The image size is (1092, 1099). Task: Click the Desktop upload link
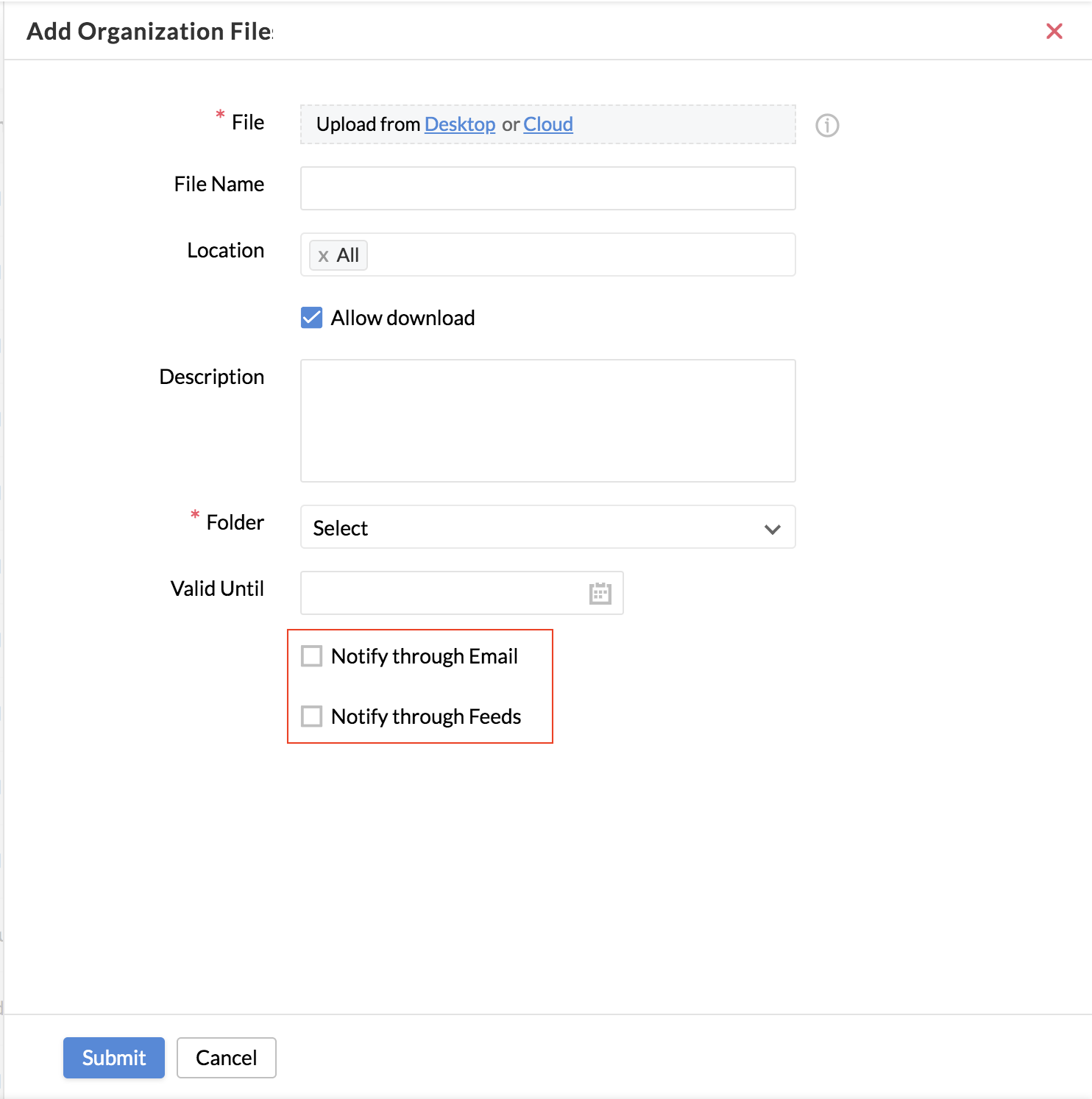point(460,124)
